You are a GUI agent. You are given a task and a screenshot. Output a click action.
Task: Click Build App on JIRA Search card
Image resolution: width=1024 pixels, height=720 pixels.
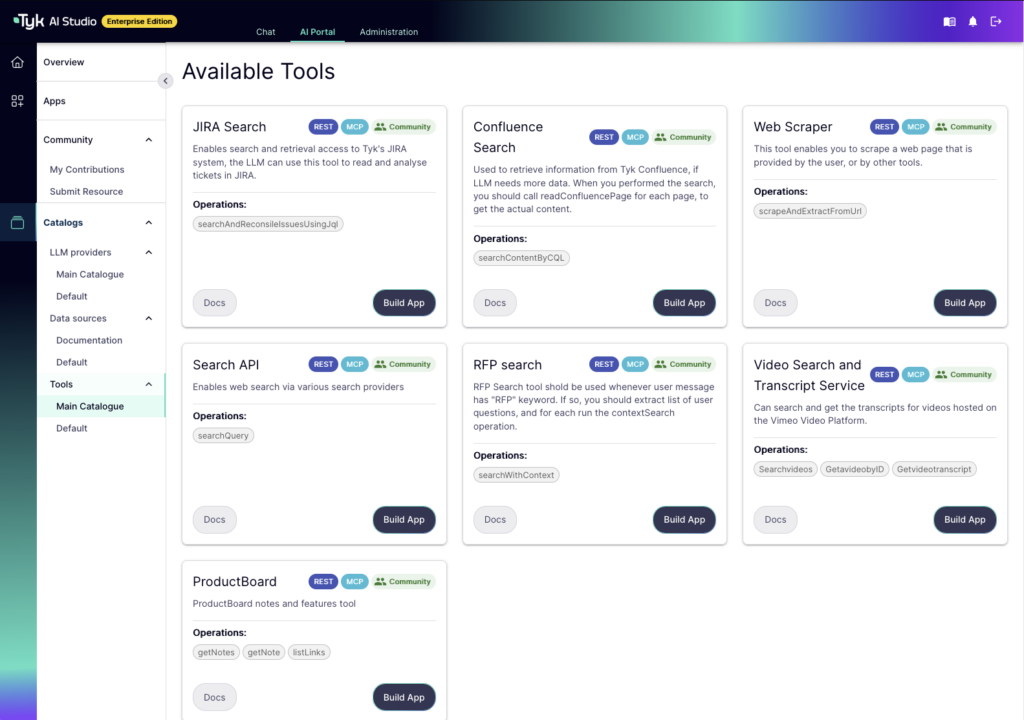[404, 303]
